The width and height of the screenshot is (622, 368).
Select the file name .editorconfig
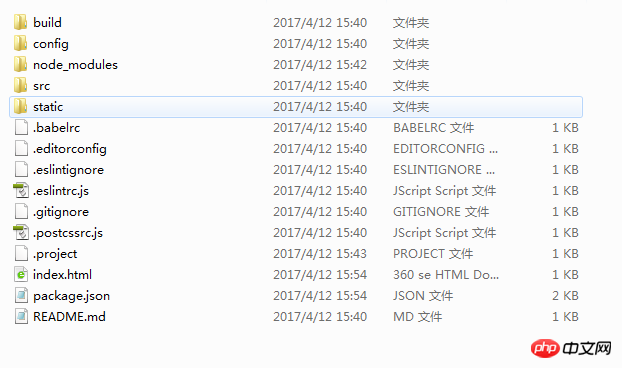click(x=70, y=149)
